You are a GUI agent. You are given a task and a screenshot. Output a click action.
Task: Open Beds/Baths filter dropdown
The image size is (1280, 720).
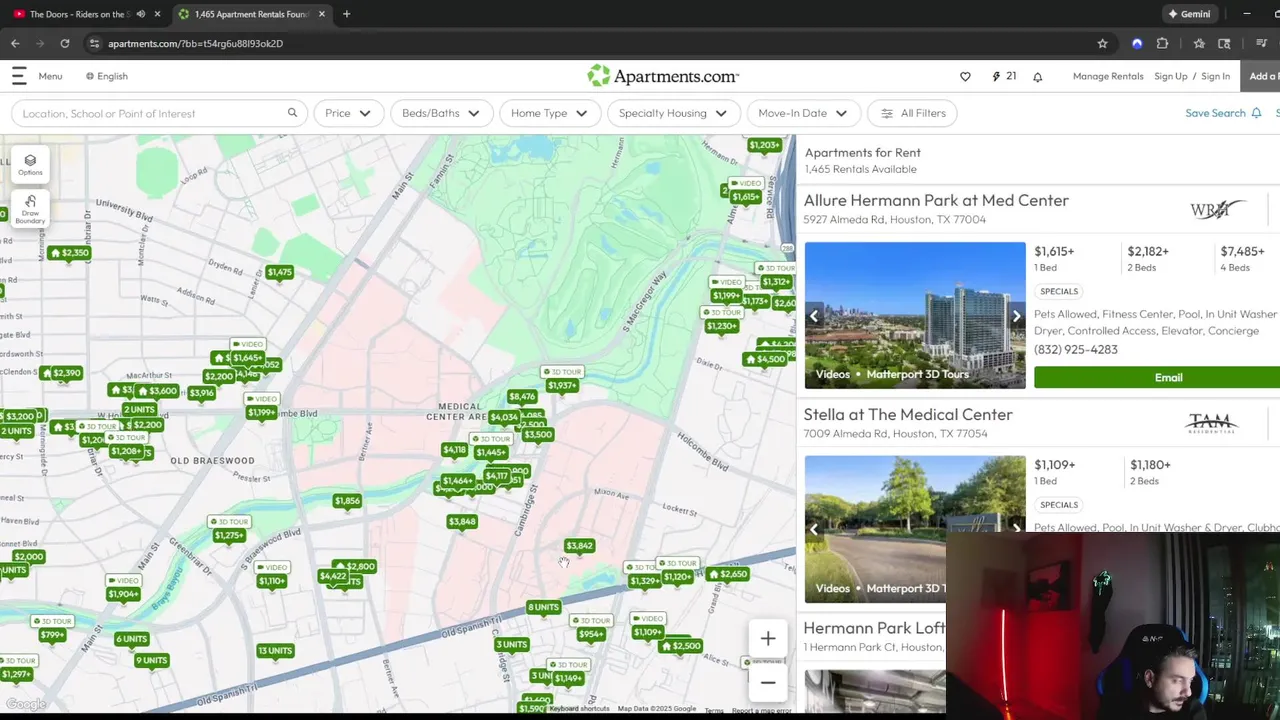pos(441,113)
